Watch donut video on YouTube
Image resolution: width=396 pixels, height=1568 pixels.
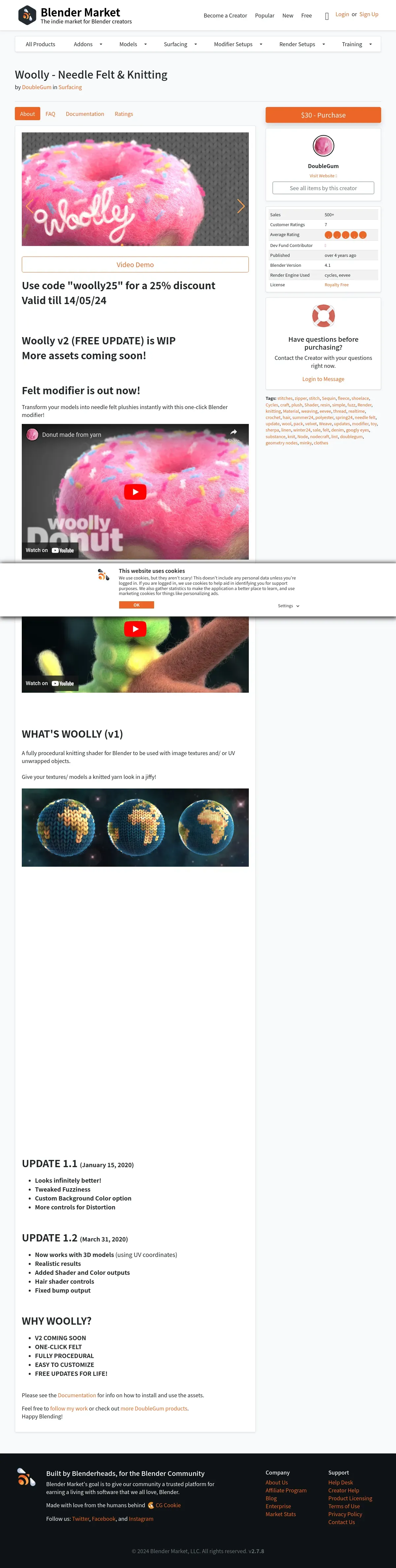pyautogui.click(x=50, y=550)
